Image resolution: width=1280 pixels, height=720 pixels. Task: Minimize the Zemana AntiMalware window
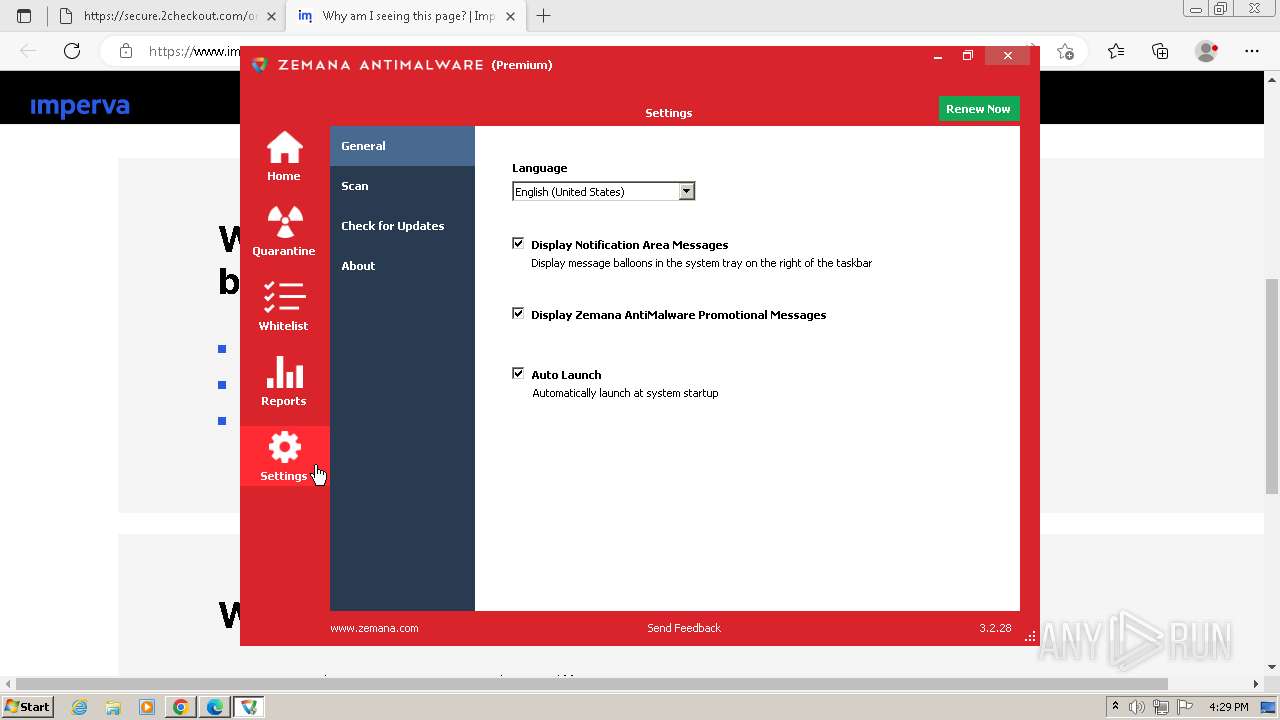938,56
